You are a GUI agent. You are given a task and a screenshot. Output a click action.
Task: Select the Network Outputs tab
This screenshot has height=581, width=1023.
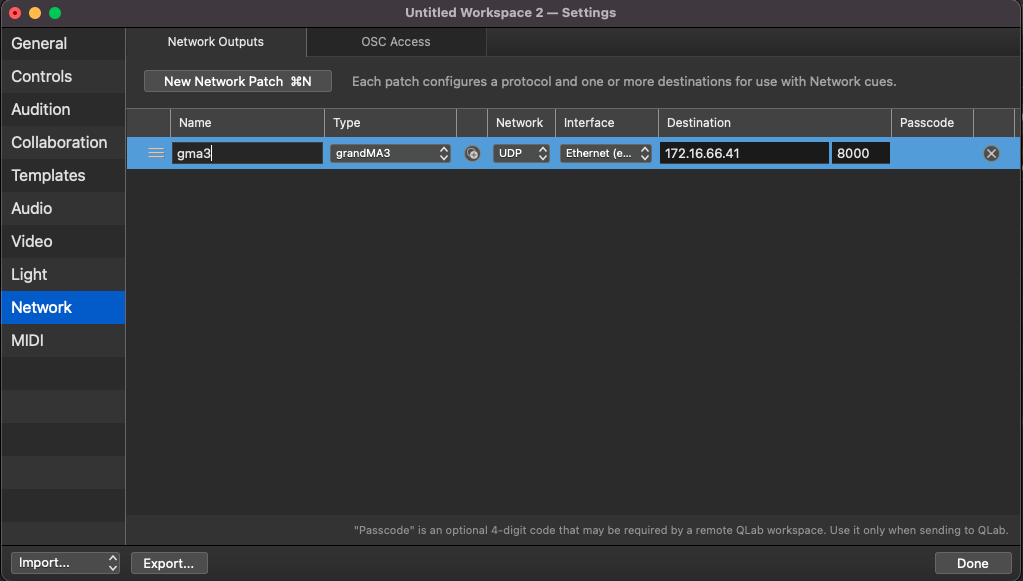point(216,42)
